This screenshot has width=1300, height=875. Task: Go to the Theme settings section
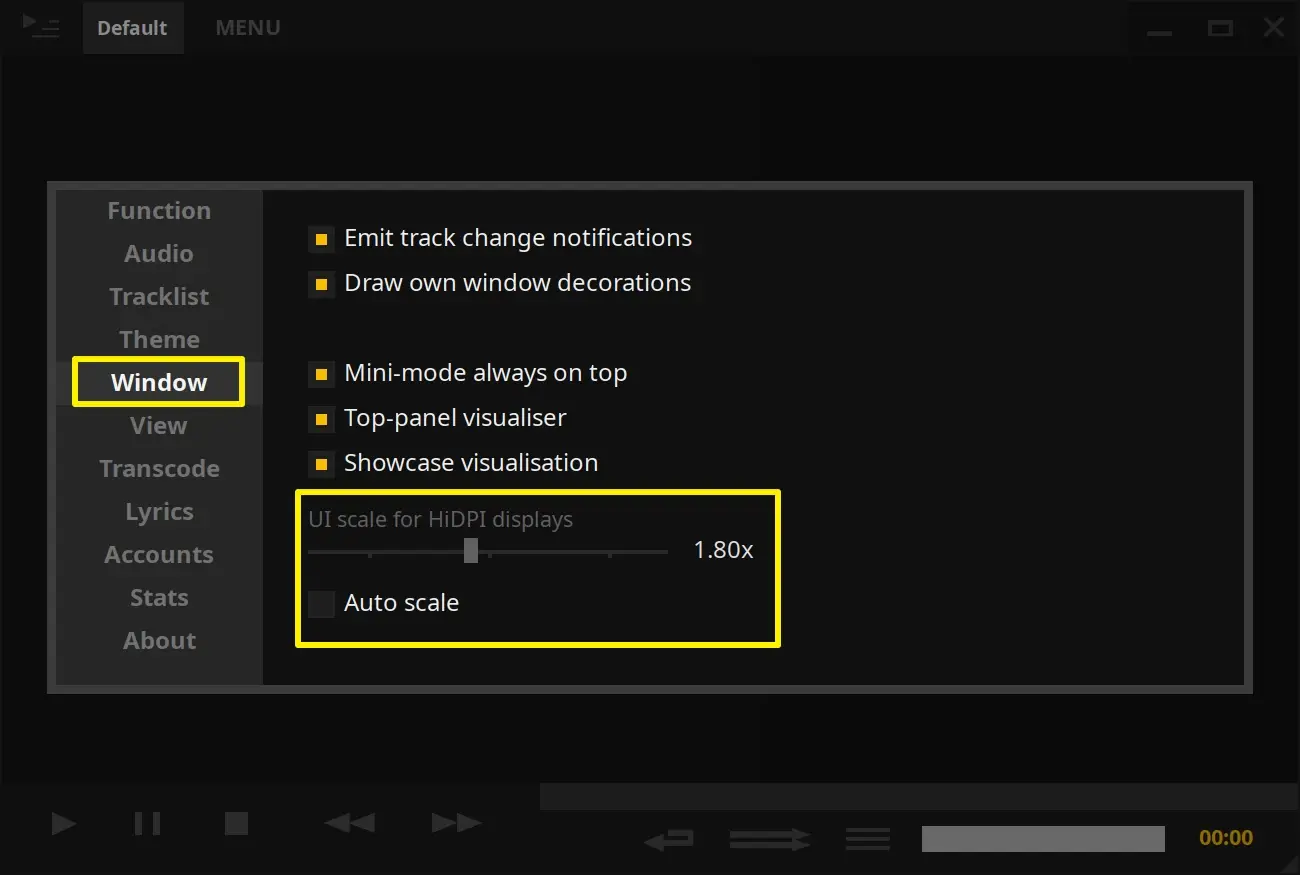coord(159,340)
